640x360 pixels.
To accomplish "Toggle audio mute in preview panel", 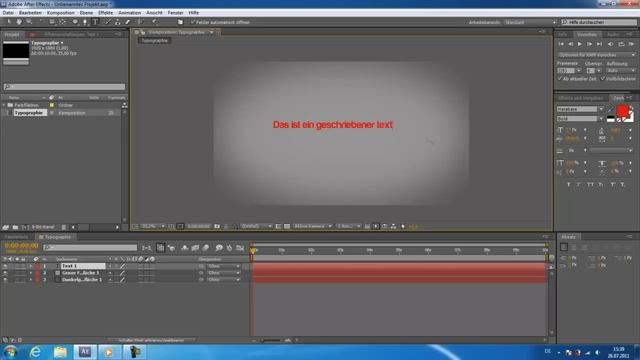I will (611, 44).
